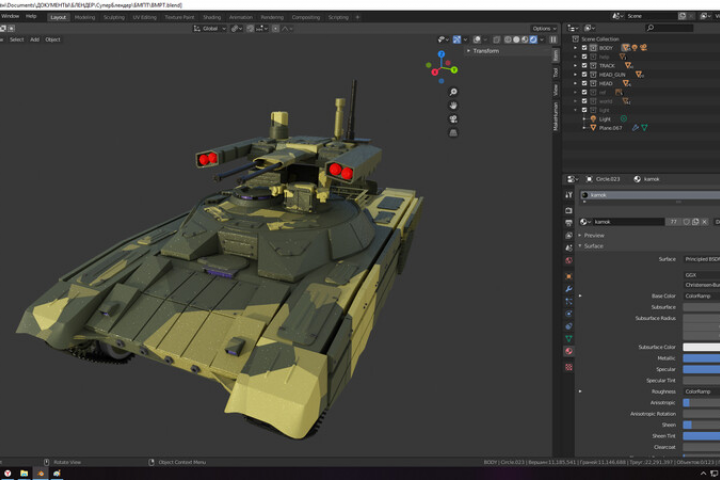Switch perspective with the grid gizmo icon
This screenshot has height=480, width=720.
(x=454, y=132)
